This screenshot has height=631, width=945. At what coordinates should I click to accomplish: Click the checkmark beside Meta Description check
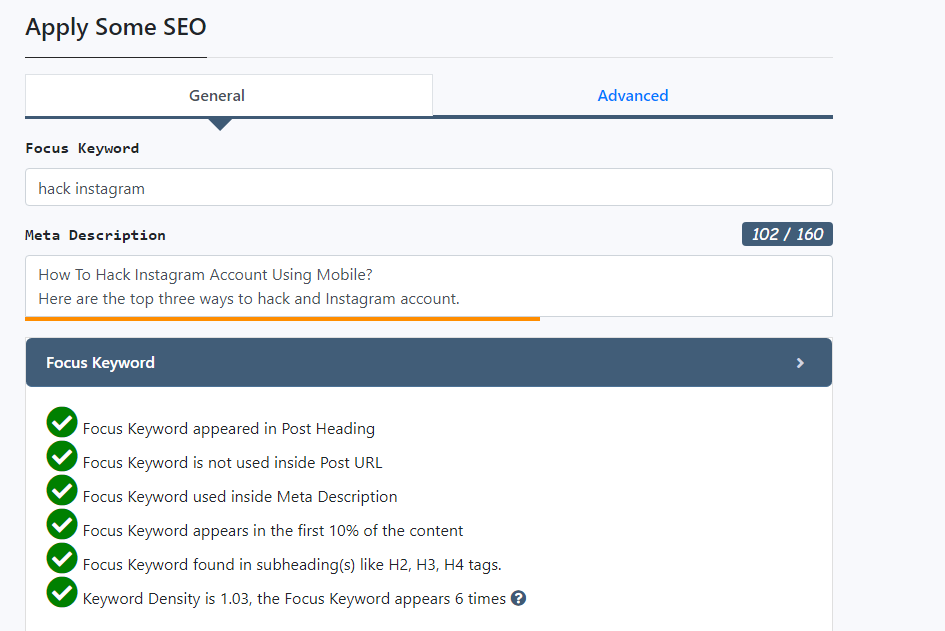[x=62, y=490]
